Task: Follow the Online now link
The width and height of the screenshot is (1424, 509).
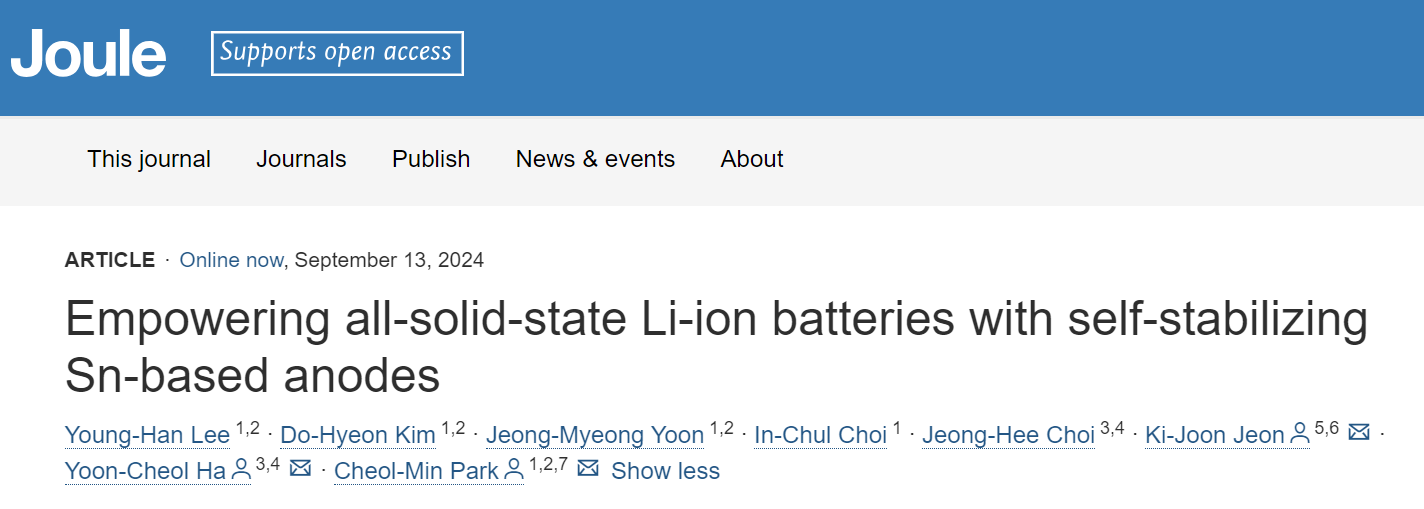Action: tap(231, 260)
